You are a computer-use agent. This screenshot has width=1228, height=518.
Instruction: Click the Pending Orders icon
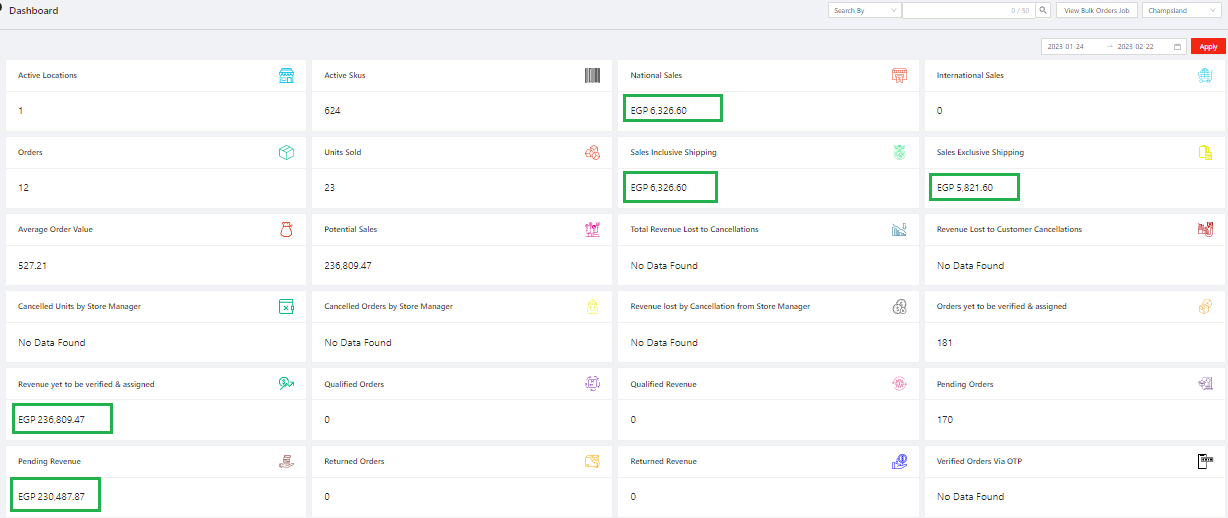[1205, 384]
